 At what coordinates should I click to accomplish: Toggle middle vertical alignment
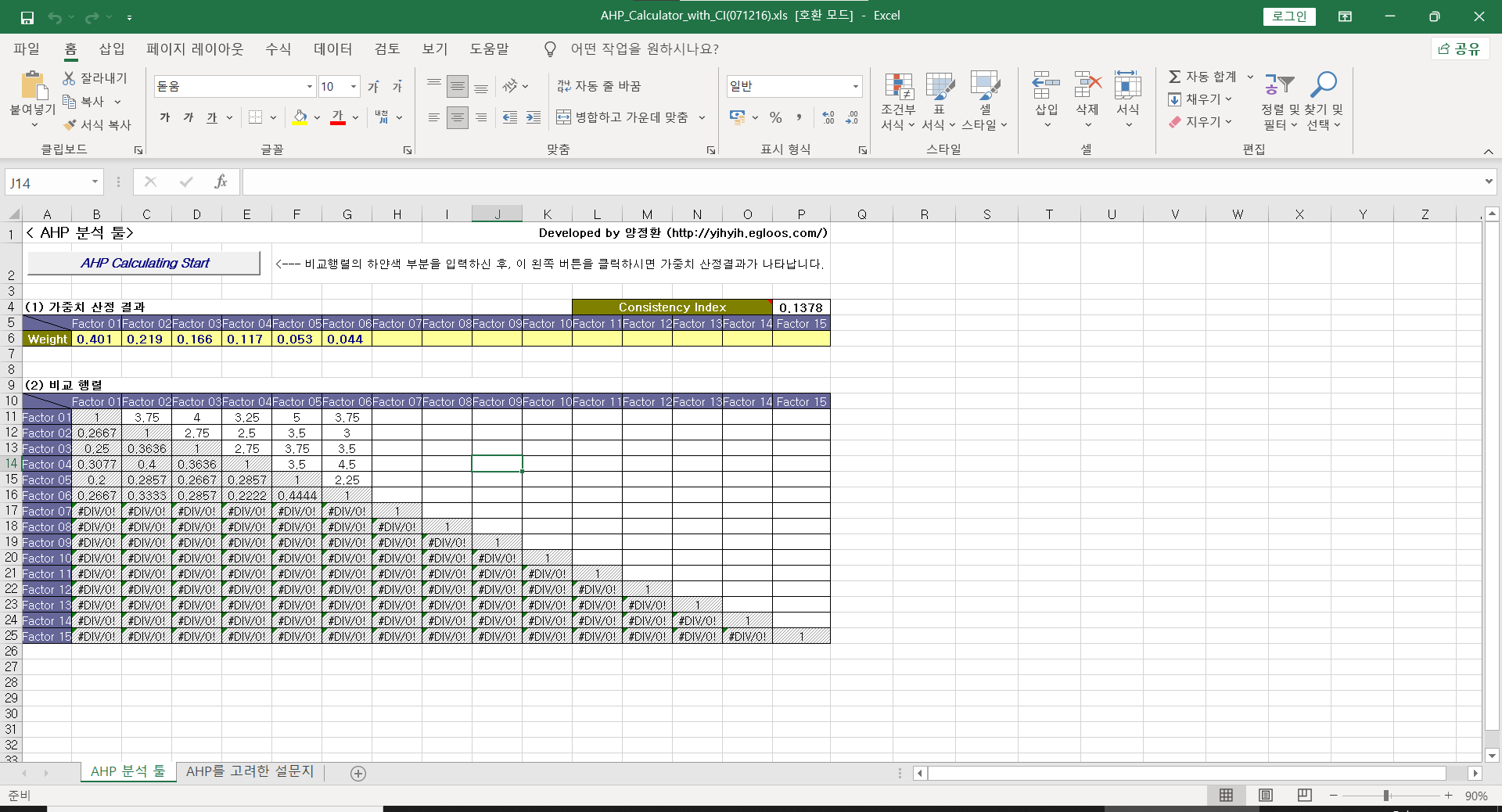coord(458,86)
